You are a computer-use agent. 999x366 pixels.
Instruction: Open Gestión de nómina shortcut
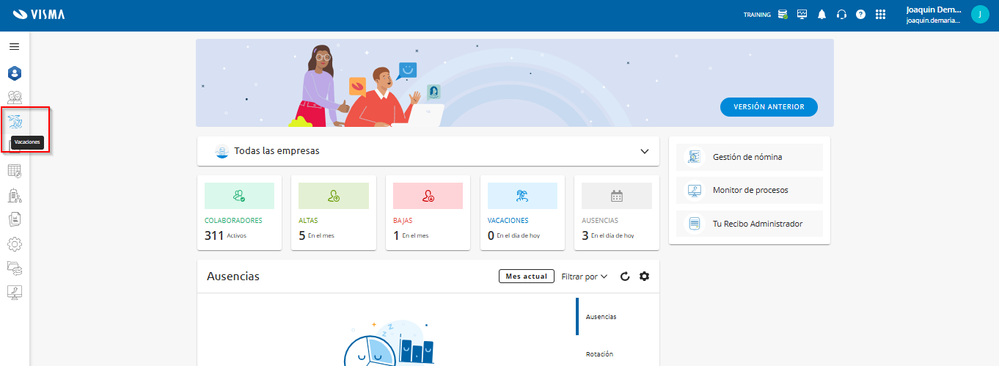click(749, 157)
